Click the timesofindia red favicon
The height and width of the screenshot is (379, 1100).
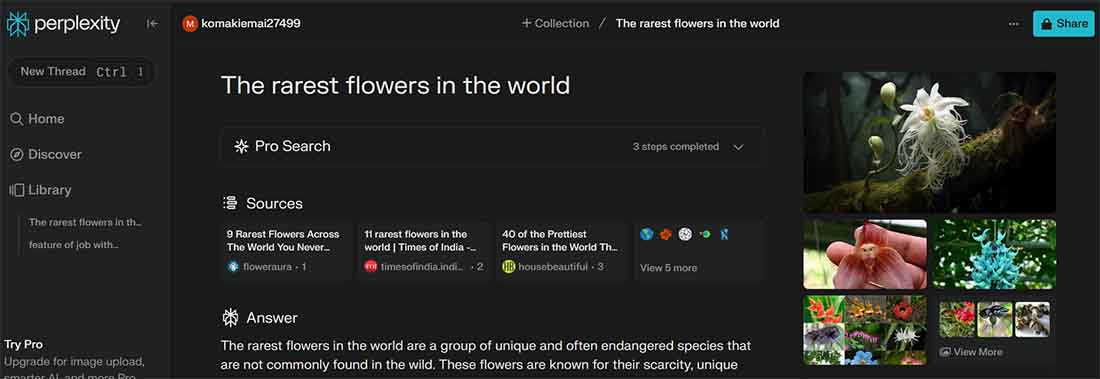tap(370, 267)
